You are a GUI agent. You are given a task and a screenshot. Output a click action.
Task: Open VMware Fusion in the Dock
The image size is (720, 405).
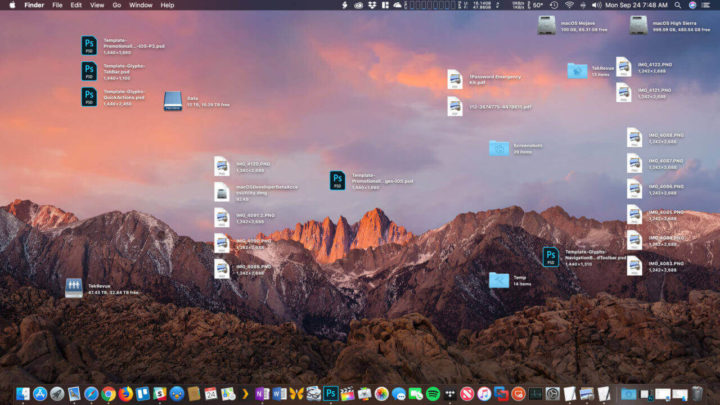(501, 394)
